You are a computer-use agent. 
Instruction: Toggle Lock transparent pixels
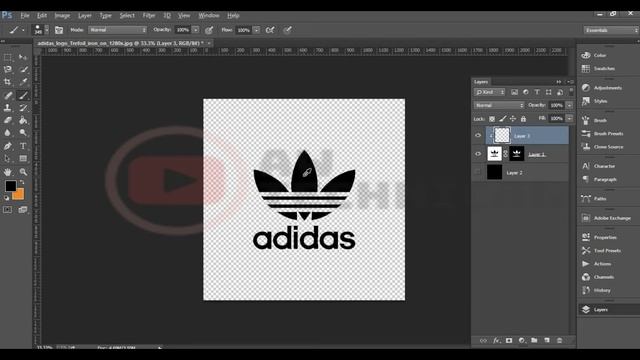(492, 119)
